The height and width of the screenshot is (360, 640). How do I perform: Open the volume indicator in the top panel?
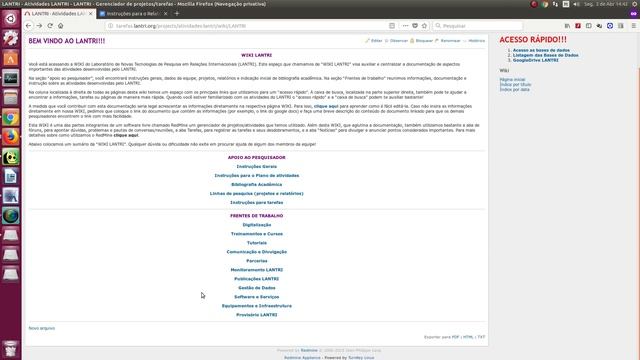576,4
